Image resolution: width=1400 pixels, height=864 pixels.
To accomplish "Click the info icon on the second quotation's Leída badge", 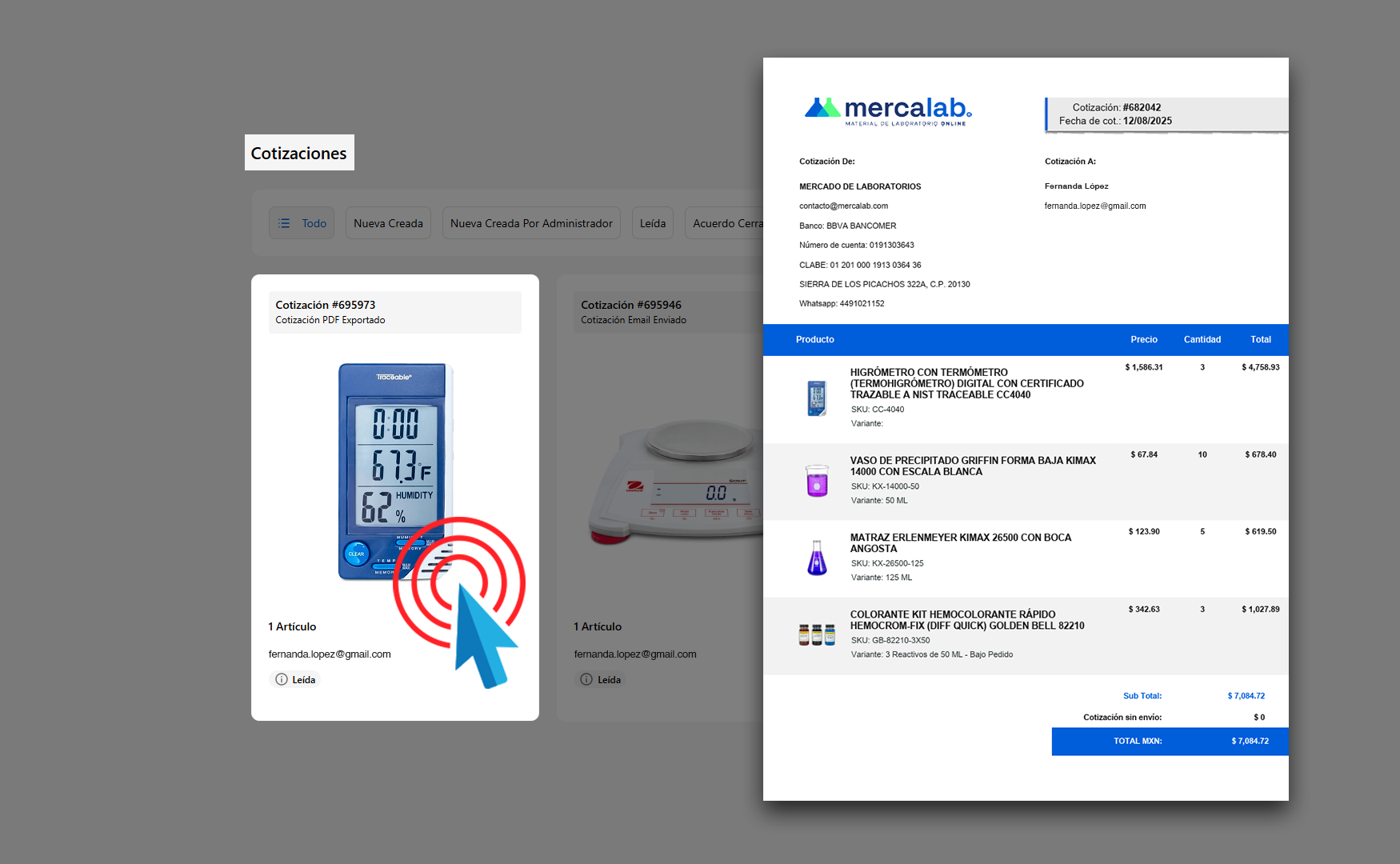I will pos(586,679).
